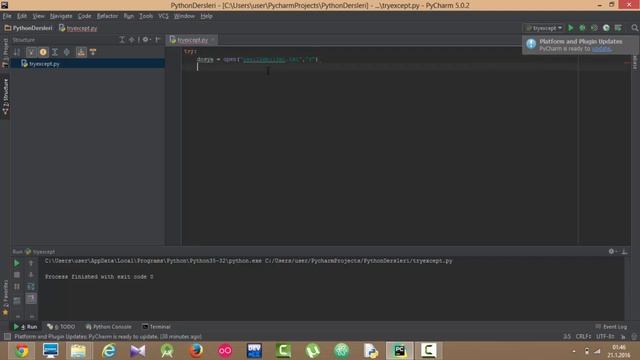Click tryexcept.py breadcrumb in navigation bar
Image resolution: width=640 pixels, height=360 pixels.
pyautogui.click(x=78, y=28)
